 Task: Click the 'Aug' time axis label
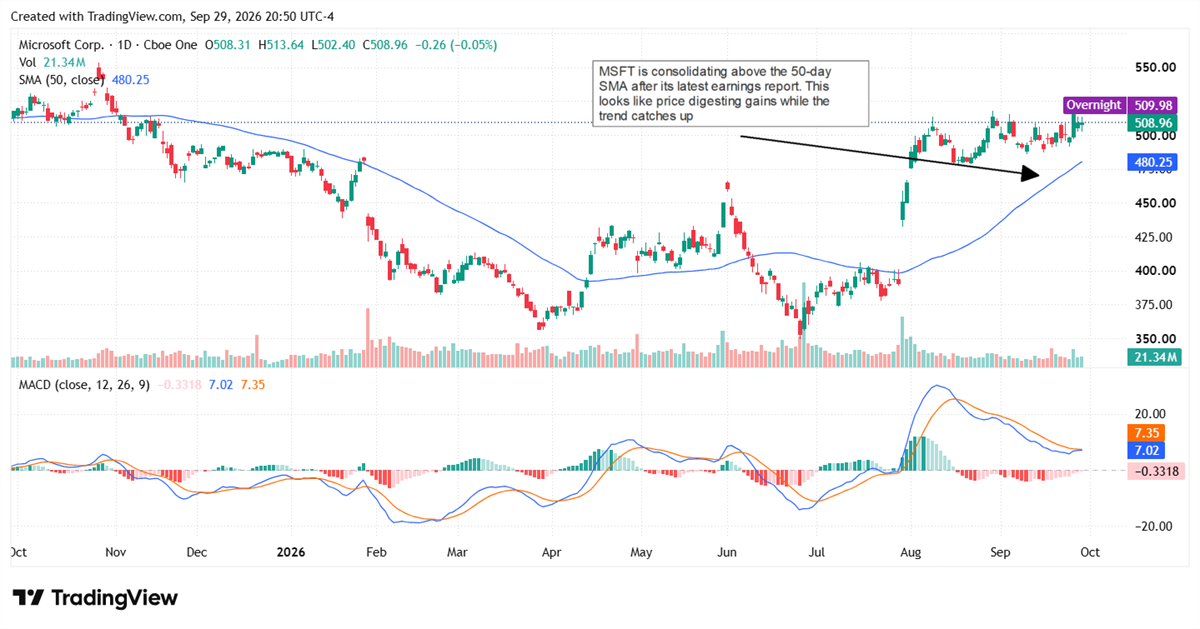pos(910,552)
